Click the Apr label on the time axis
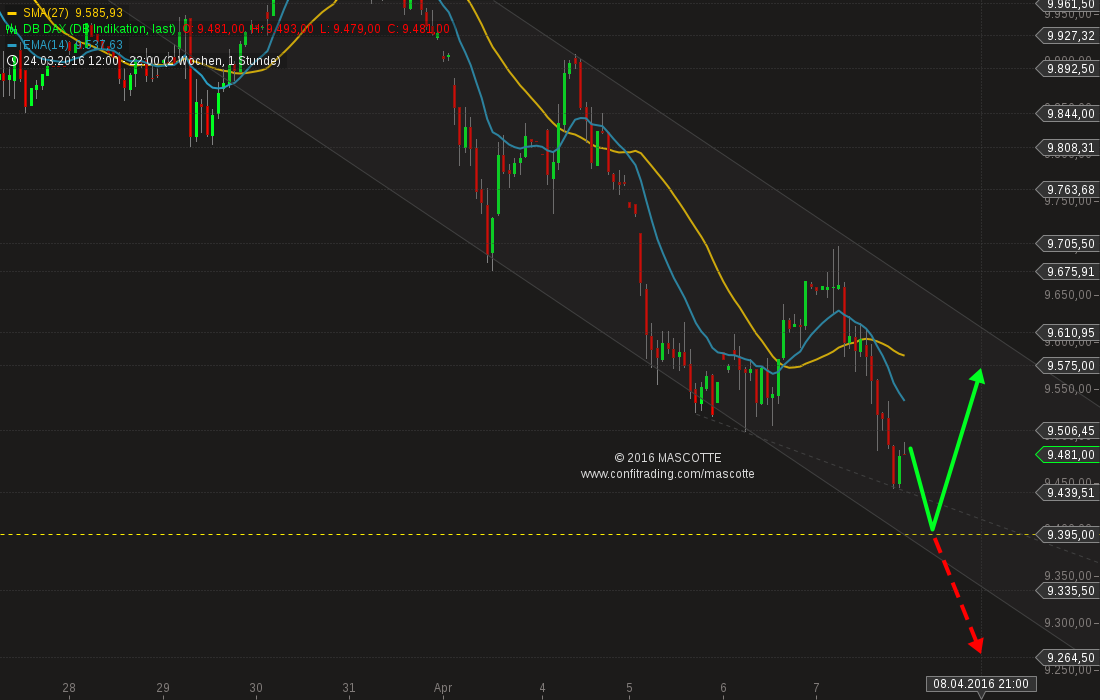Viewport: 1100px width, 700px height. click(443, 688)
